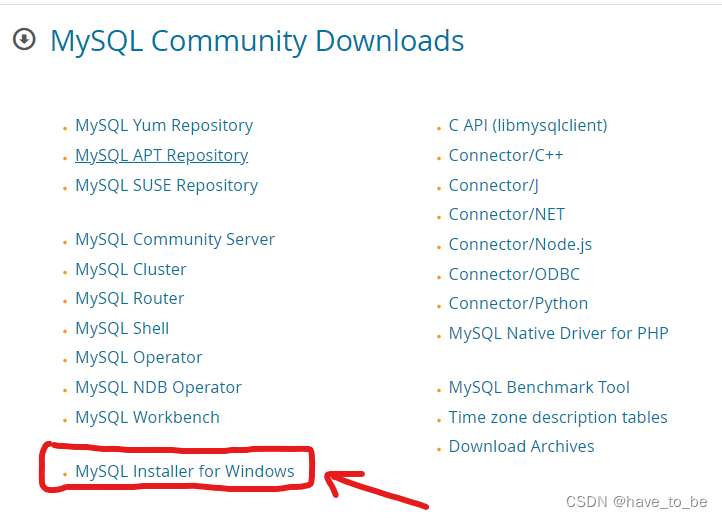This screenshot has height=518, width=722.
Task: Open MySQL Router link
Action: (130, 298)
